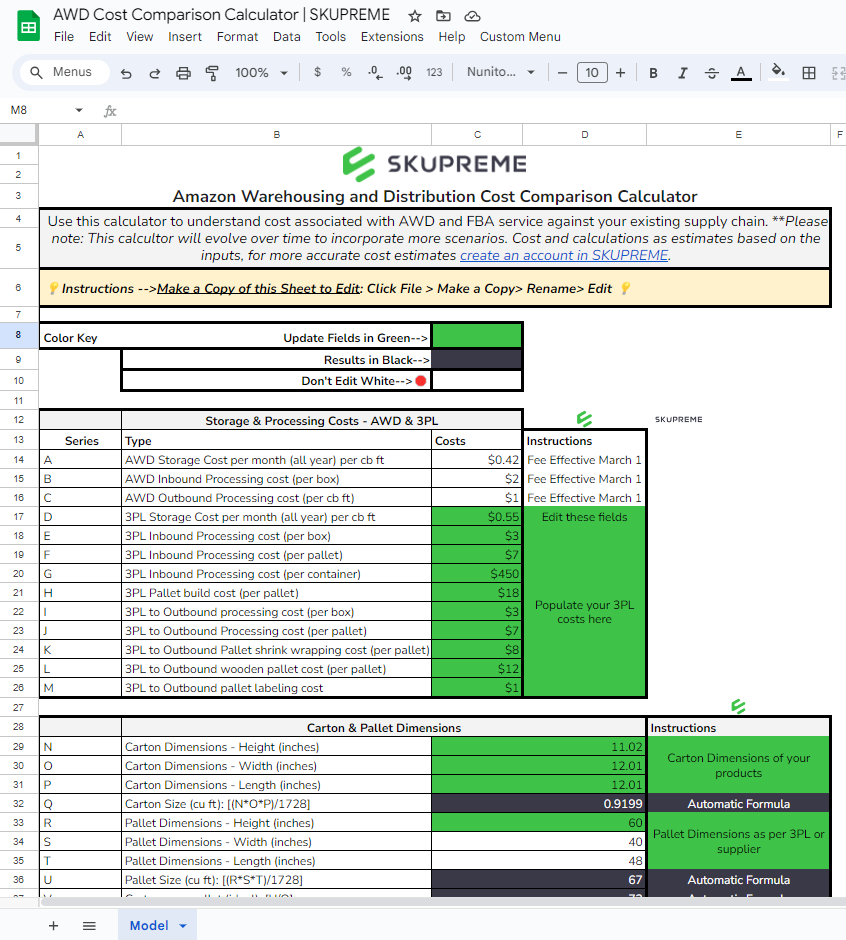
Task: Select the 3PL Pallet build cost $18 cell
Action: 477,593
